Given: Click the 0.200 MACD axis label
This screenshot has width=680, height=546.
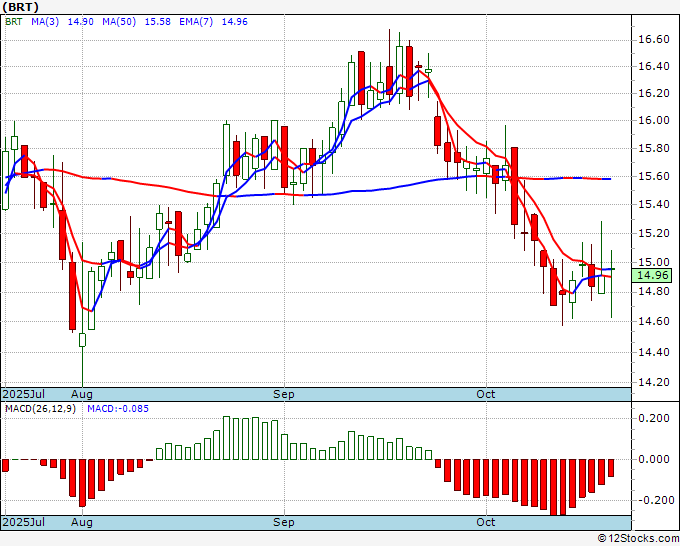Looking at the screenshot, I should point(654,418).
